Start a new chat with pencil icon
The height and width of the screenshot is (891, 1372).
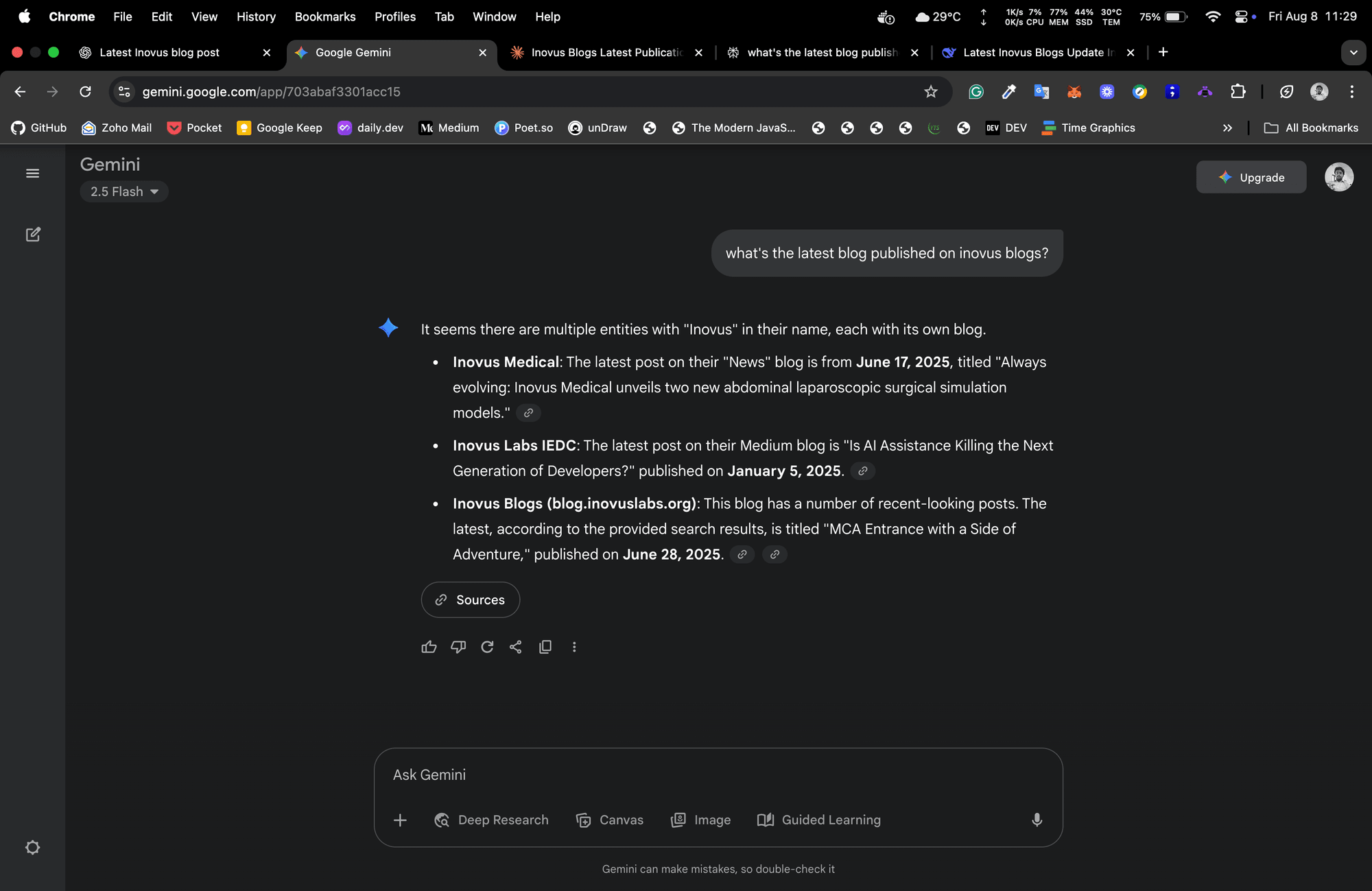[33, 235]
